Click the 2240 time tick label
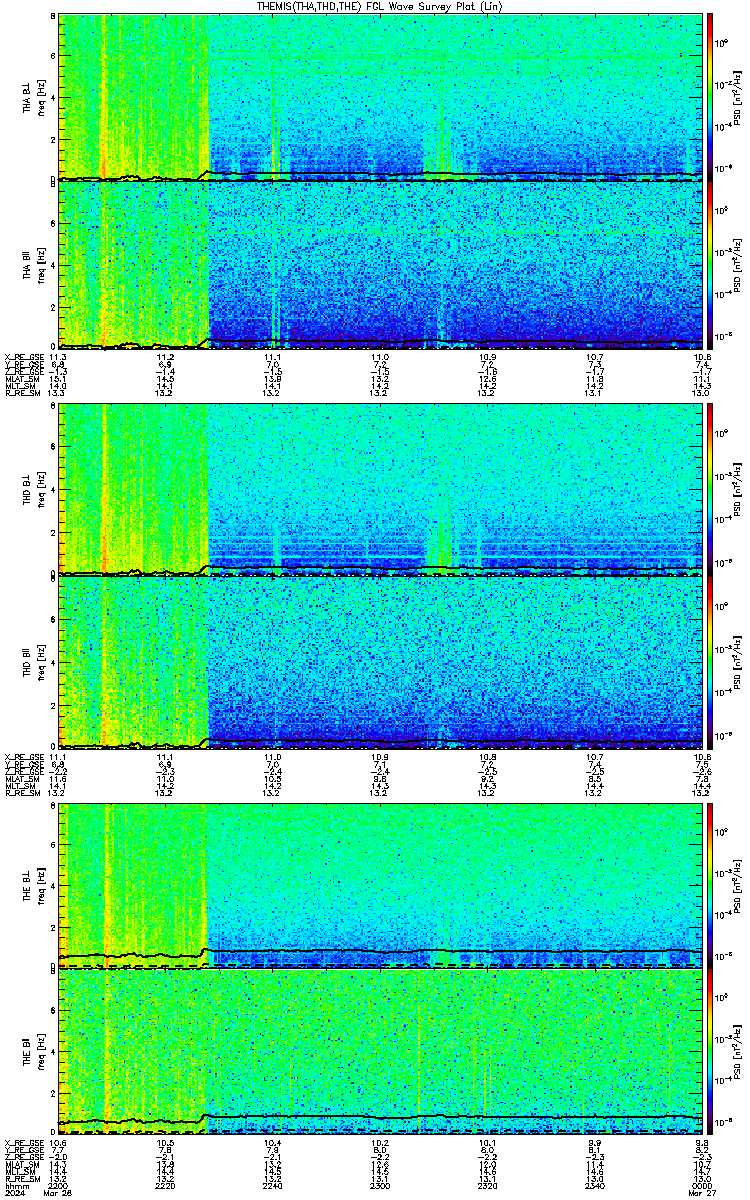Screen dimensions: 750x1200 [272, 1186]
